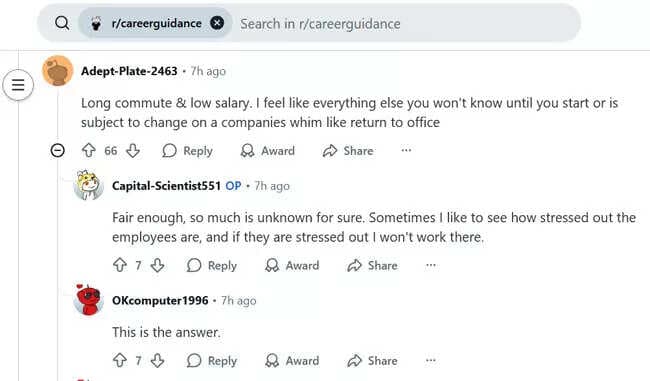Focus the Search in r/careerguidance field
650x381 pixels.
(x=406, y=24)
